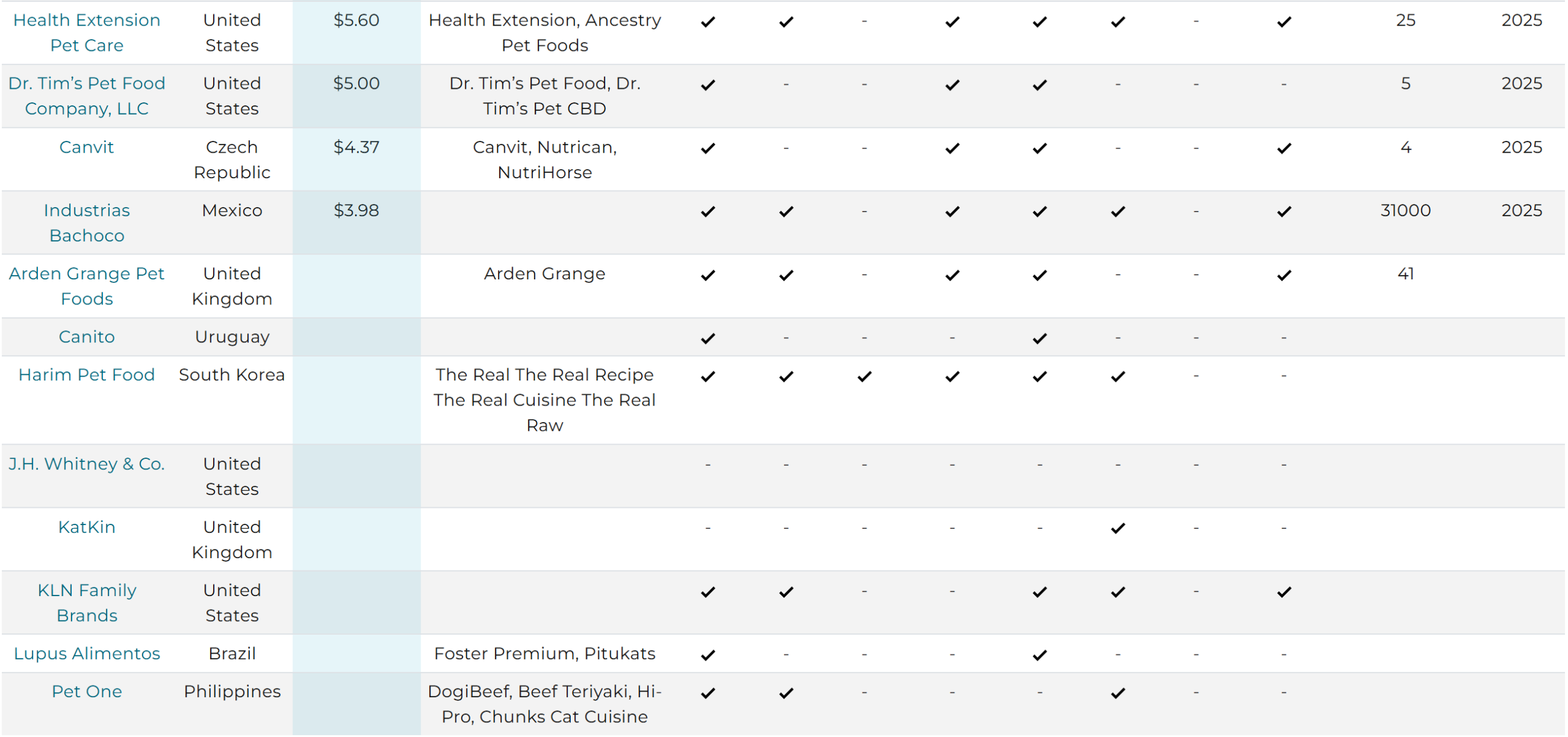Click the last checkmark in KLN Family Brands row
This screenshot has width=1568, height=737.
[x=1284, y=592]
